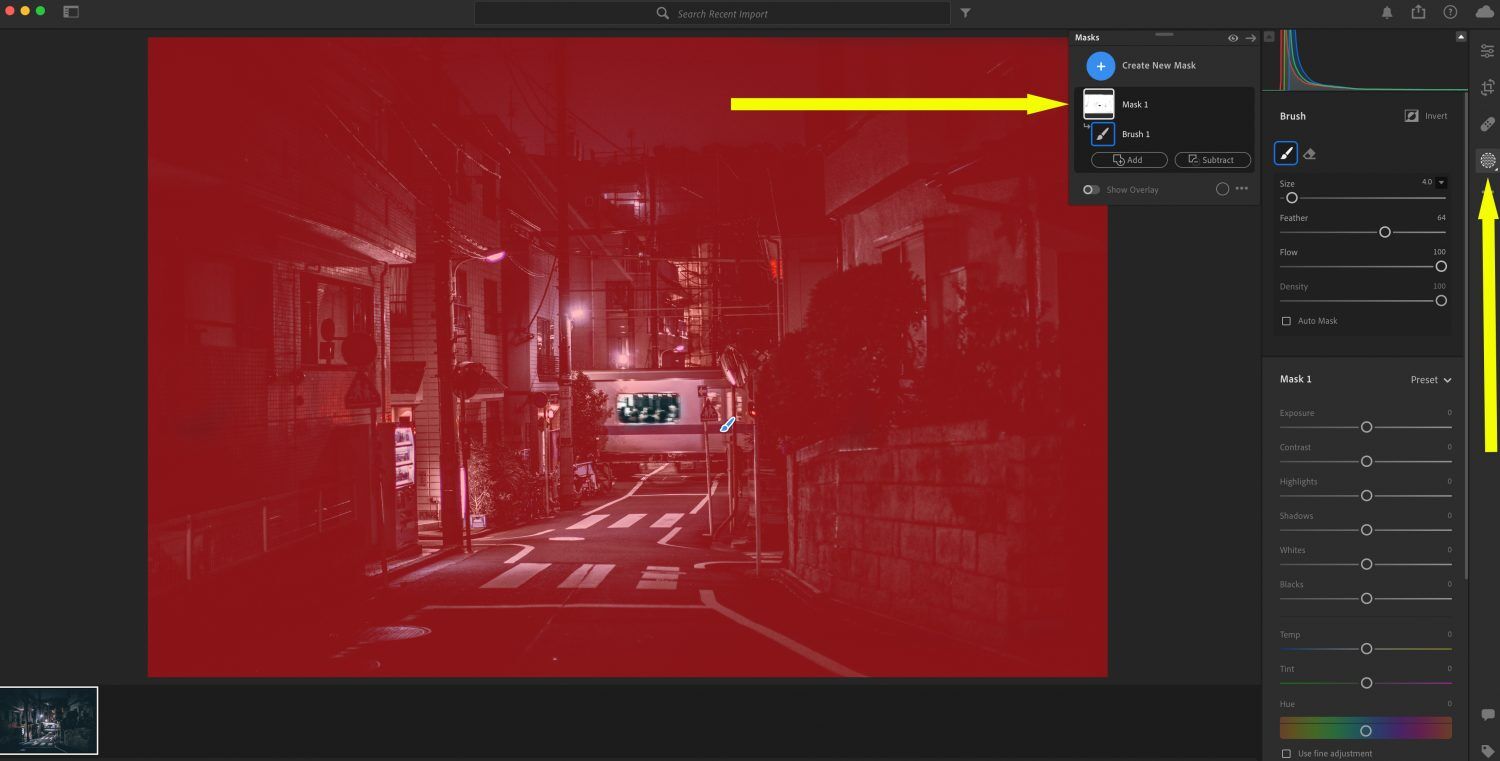The image size is (1500, 761).
Task: Select the brush paint mode icon
Action: click(1286, 153)
